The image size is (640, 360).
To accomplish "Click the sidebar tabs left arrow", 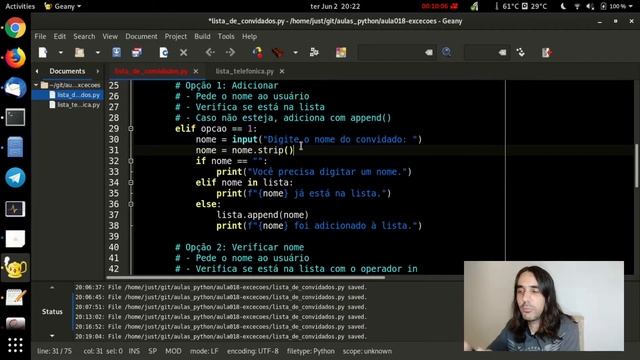I will pos(37,71).
